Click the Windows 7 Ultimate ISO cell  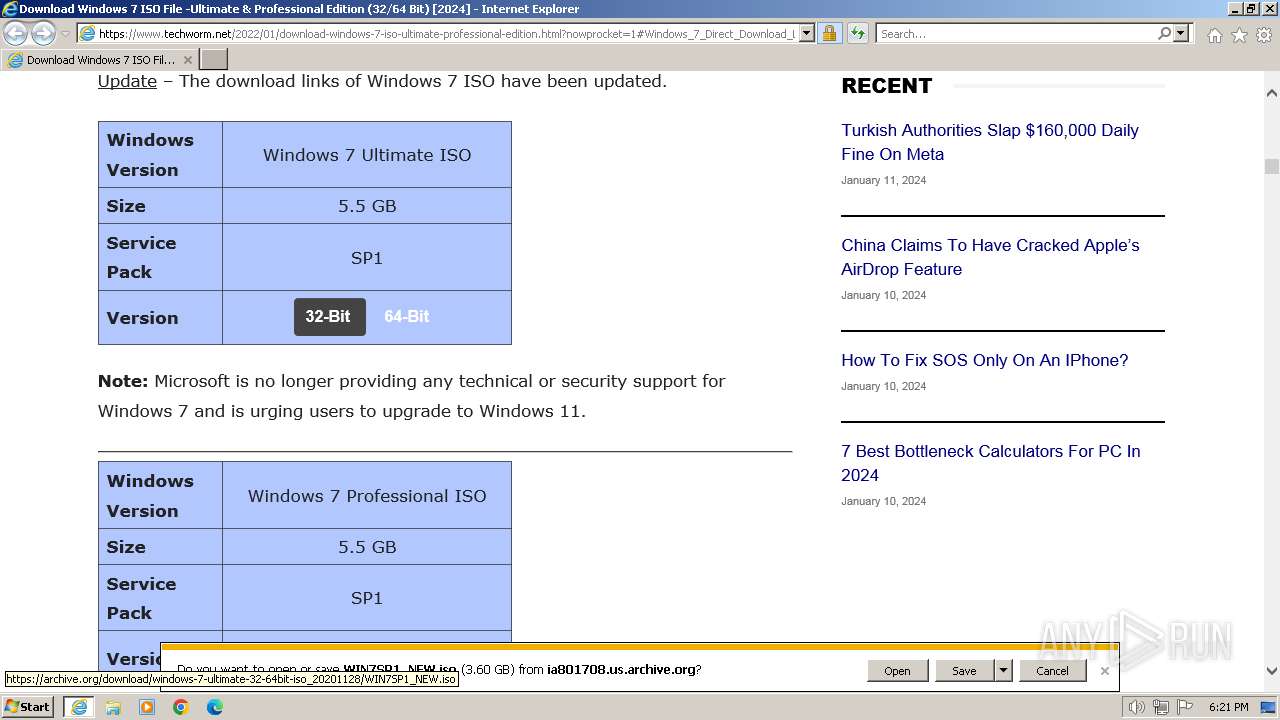pos(367,155)
